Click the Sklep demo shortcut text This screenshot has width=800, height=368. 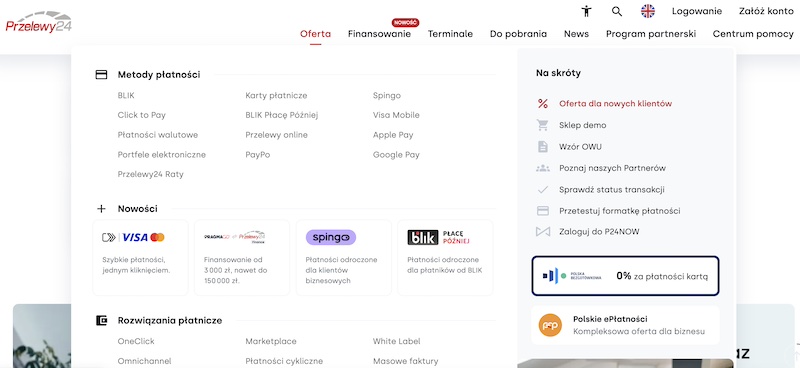(x=582, y=125)
